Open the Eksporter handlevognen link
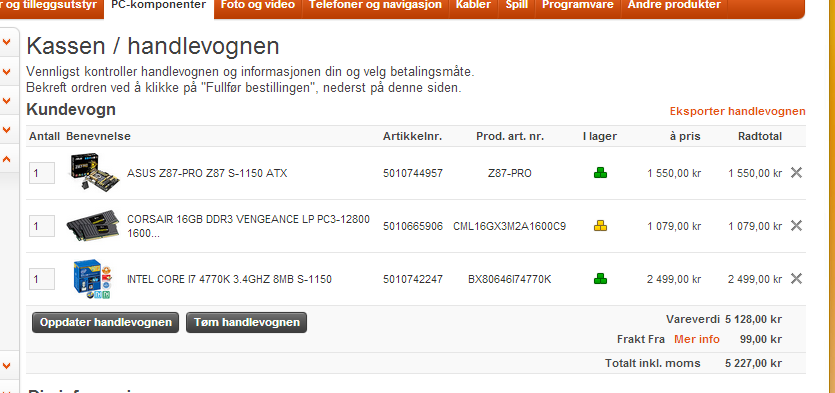835x393 pixels. [738, 111]
